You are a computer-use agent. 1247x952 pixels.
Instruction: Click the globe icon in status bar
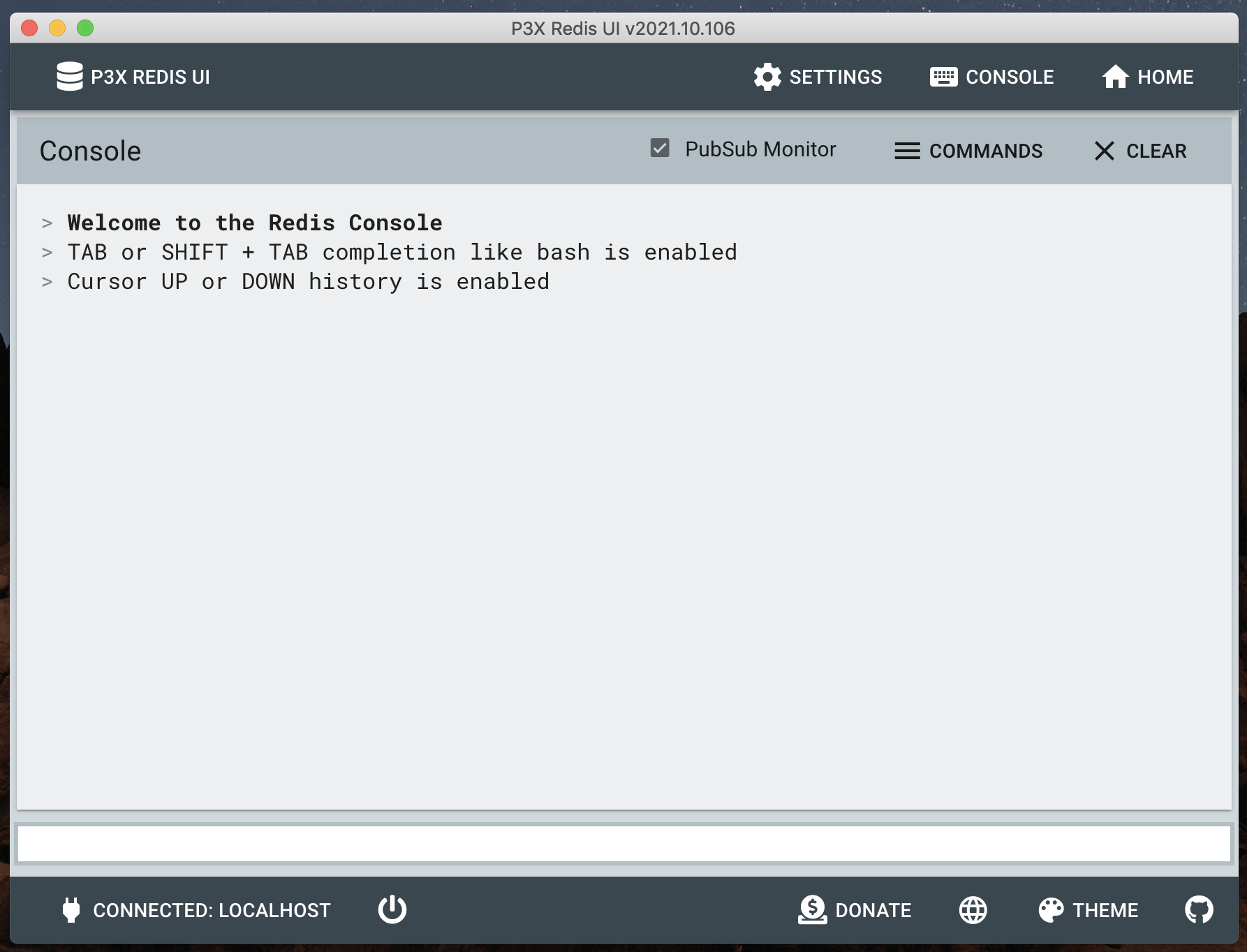972,909
